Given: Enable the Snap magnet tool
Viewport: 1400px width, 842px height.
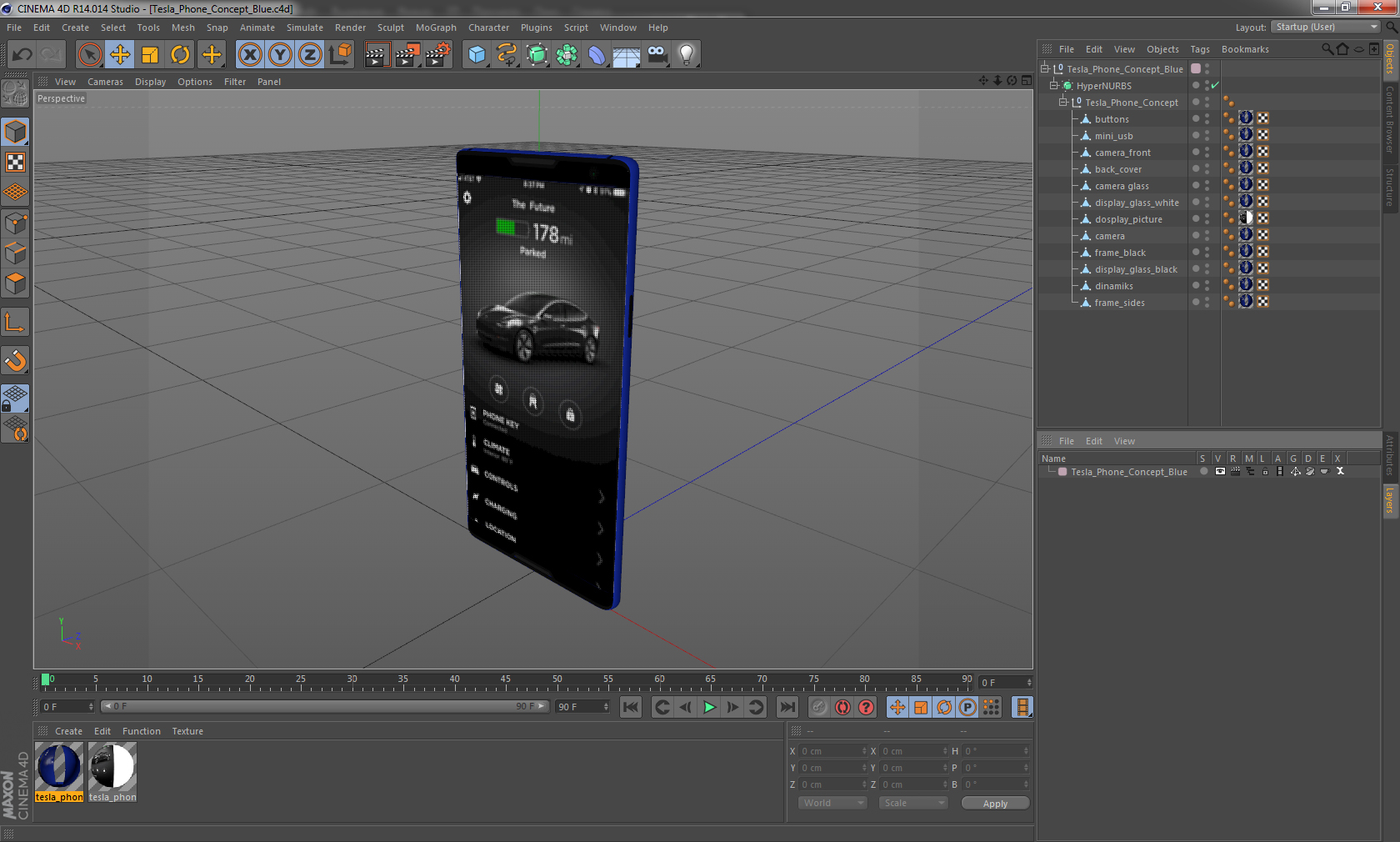Looking at the screenshot, I should click(x=16, y=360).
